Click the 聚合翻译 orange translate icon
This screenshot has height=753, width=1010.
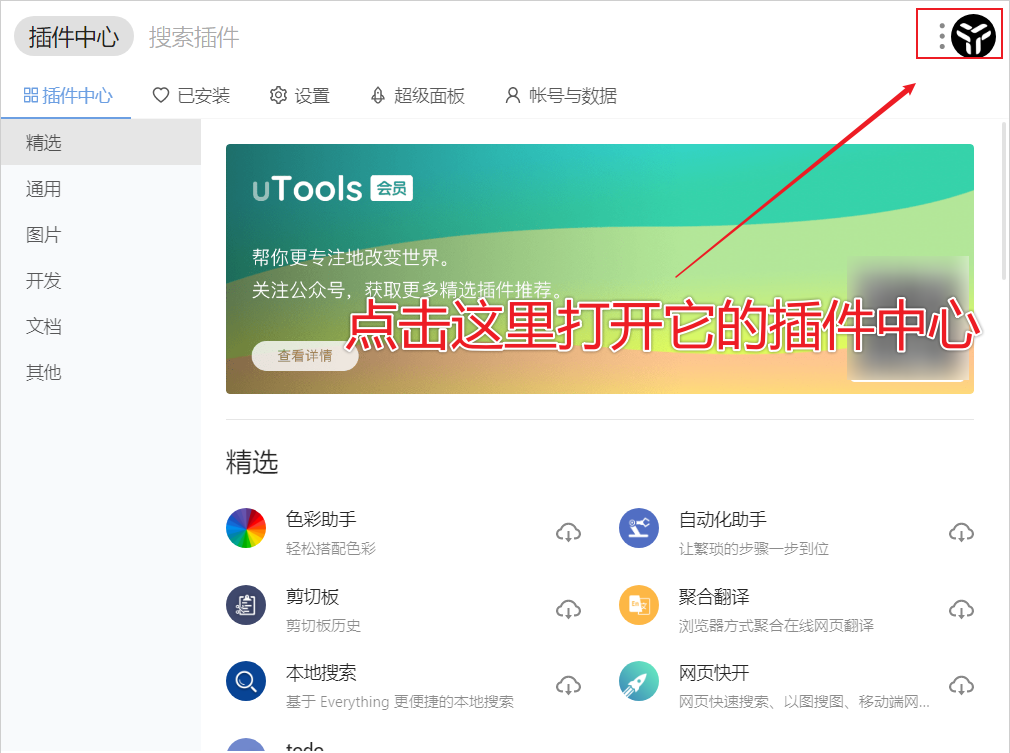(x=639, y=605)
